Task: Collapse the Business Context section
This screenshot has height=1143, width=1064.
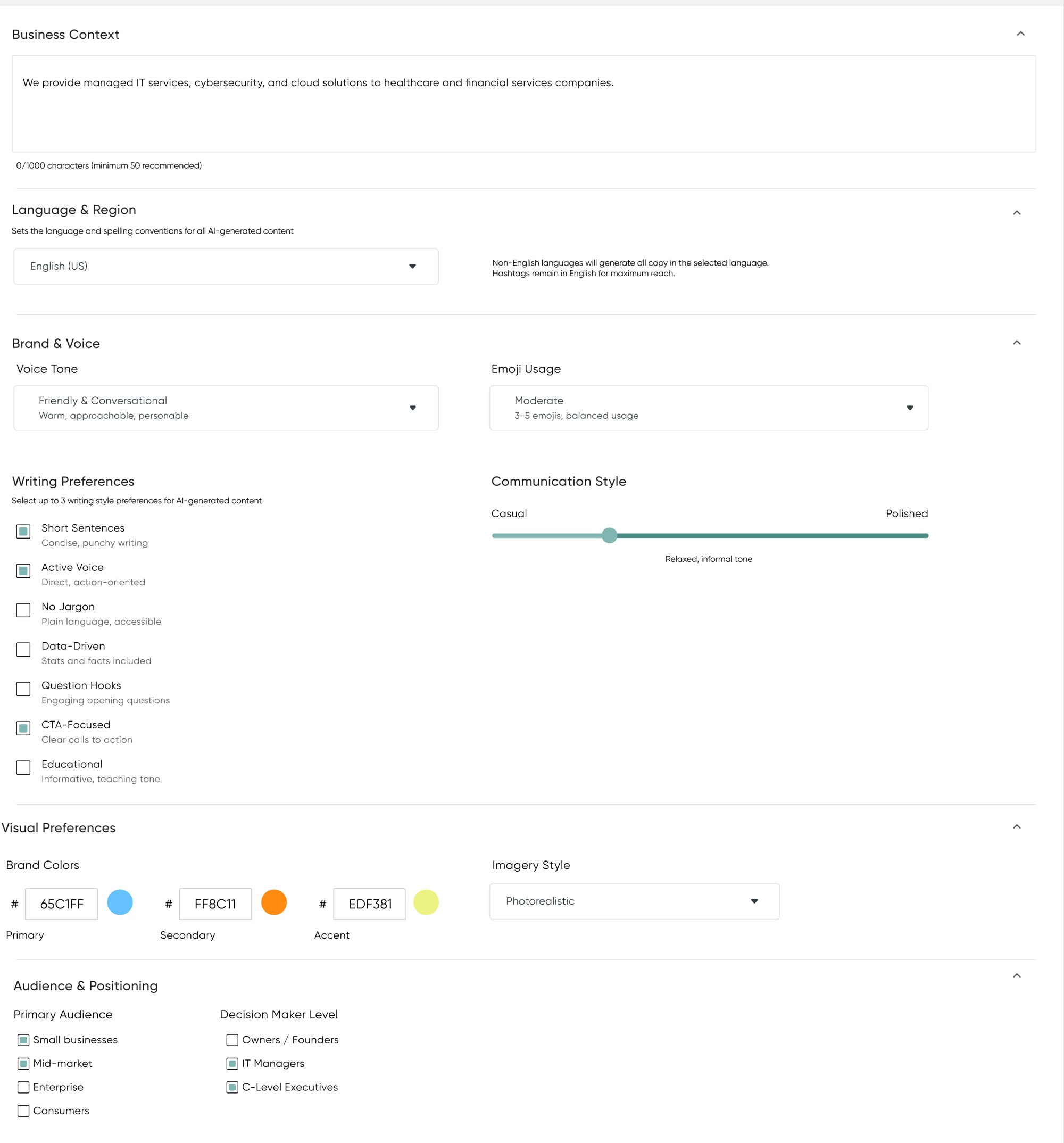Action: tap(1020, 34)
